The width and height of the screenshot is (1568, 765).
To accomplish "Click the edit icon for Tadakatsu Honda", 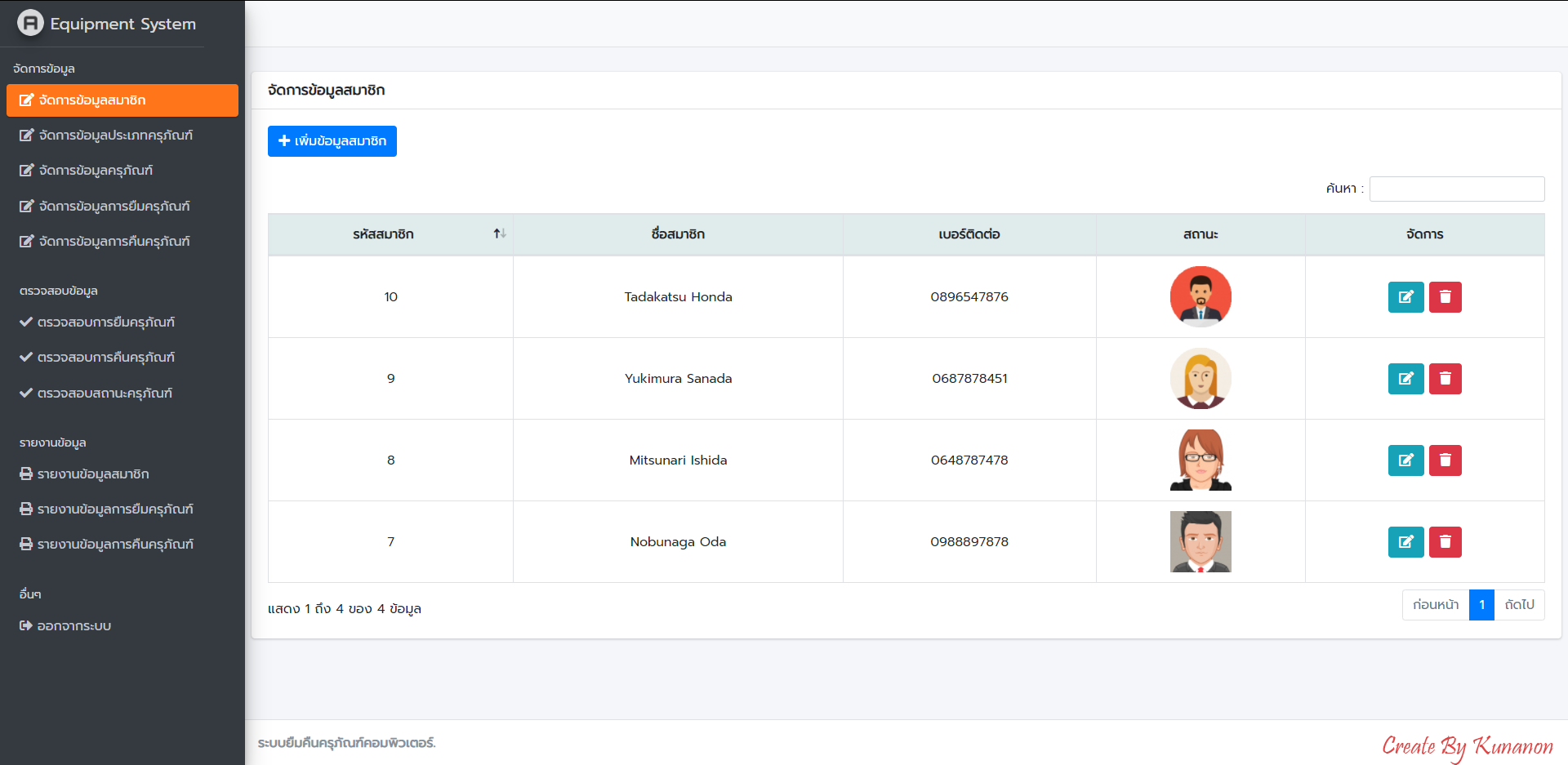I will 1405,297.
